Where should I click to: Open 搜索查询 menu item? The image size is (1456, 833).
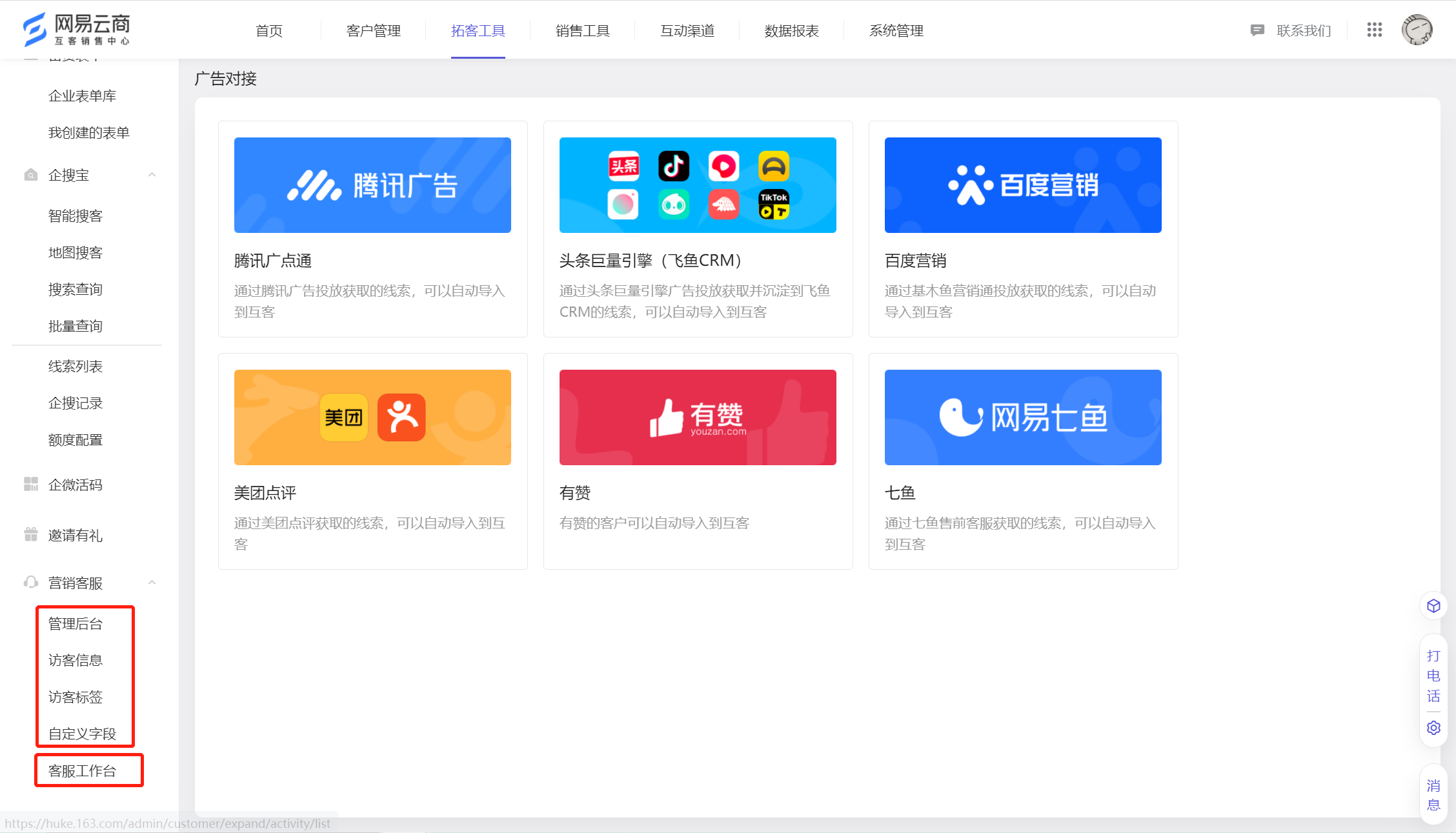[x=76, y=289]
